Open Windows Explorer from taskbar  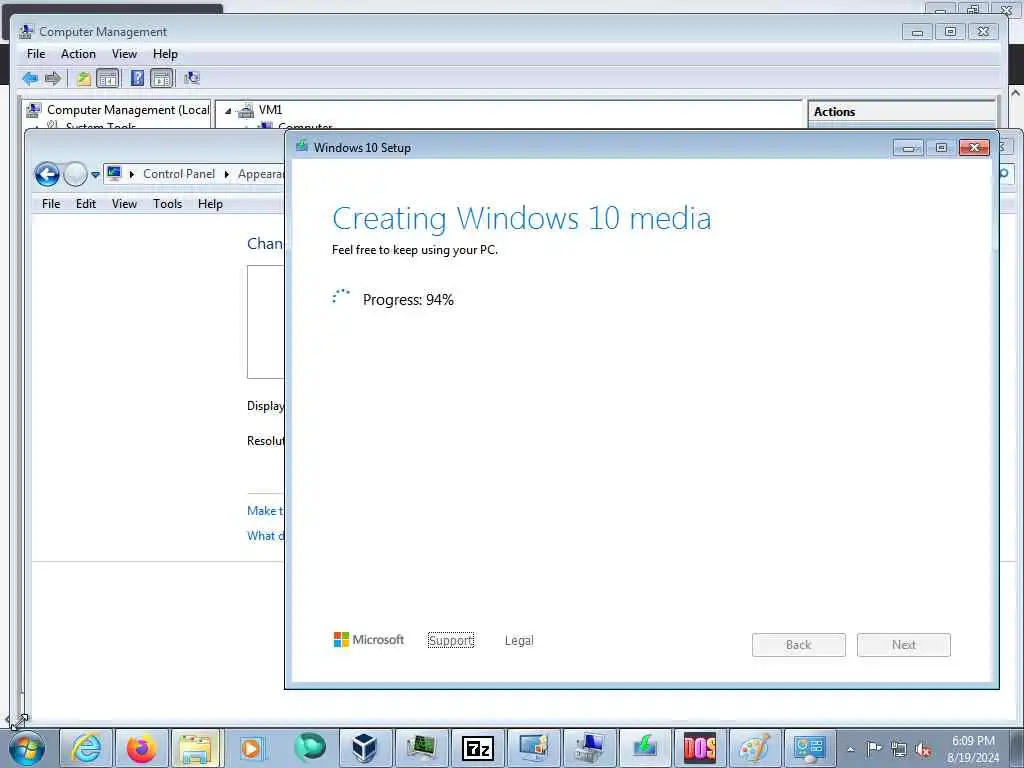196,748
